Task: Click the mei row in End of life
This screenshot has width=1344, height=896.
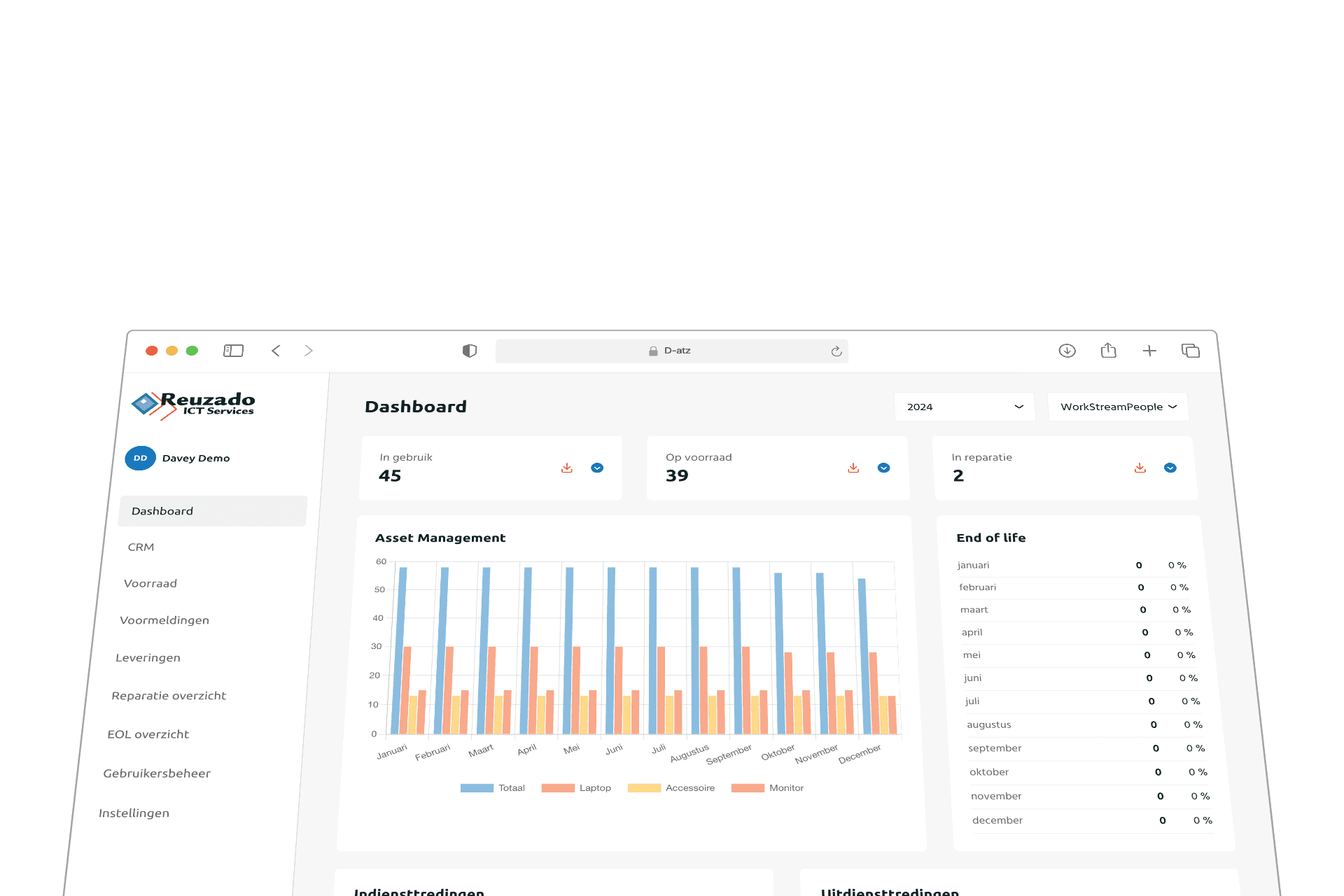Action: (x=1081, y=655)
